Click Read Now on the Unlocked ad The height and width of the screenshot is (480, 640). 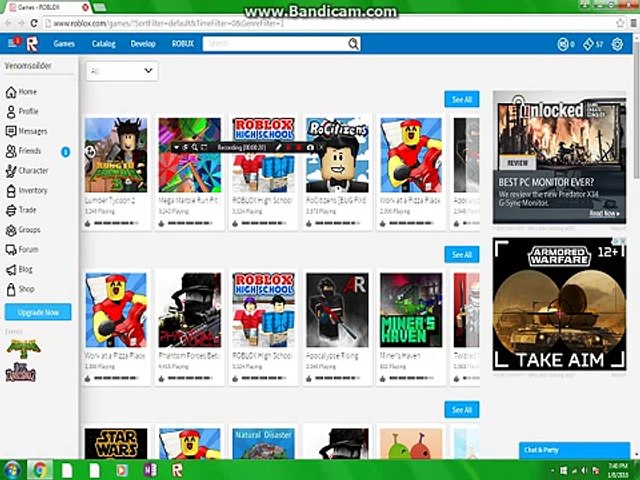604,213
